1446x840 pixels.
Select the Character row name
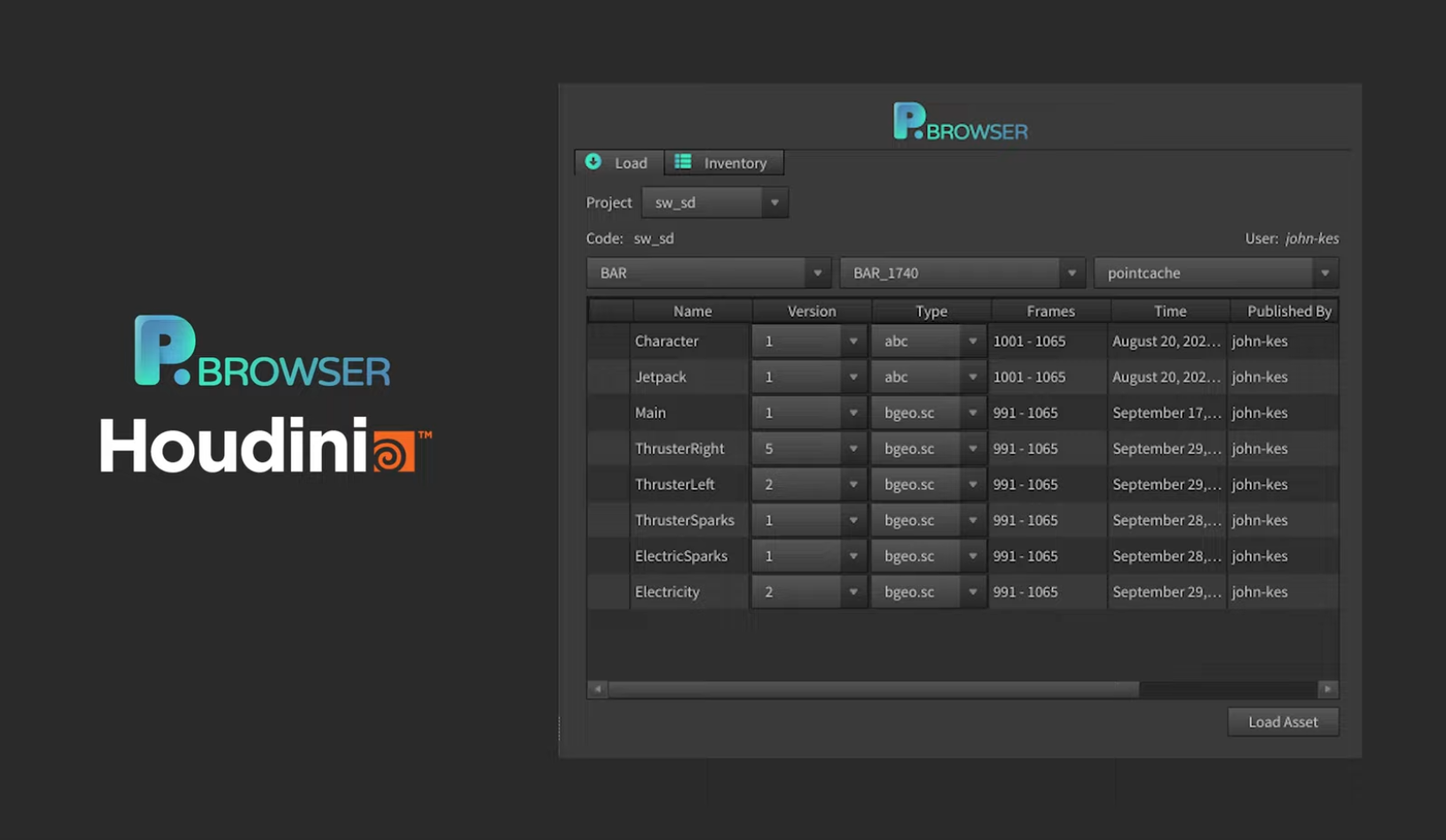(666, 341)
